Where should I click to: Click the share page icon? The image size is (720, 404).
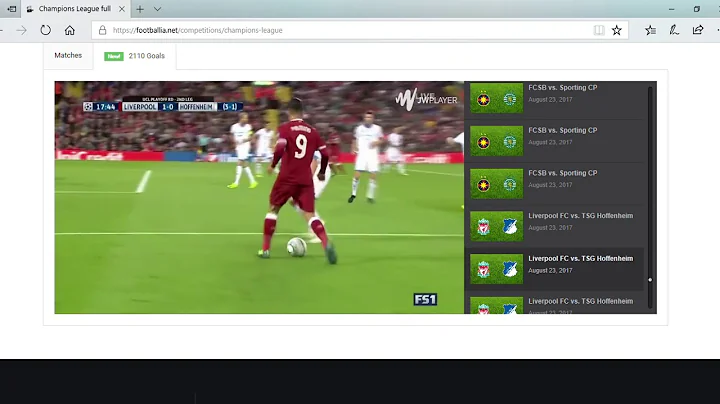click(x=698, y=30)
